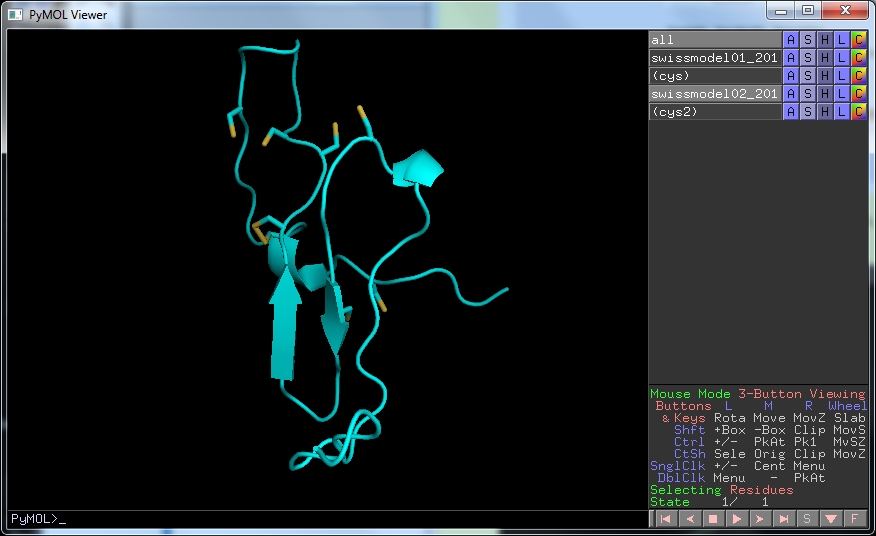Jump to last frame of movie
Viewport: 876px width, 536px height.
tap(784, 519)
